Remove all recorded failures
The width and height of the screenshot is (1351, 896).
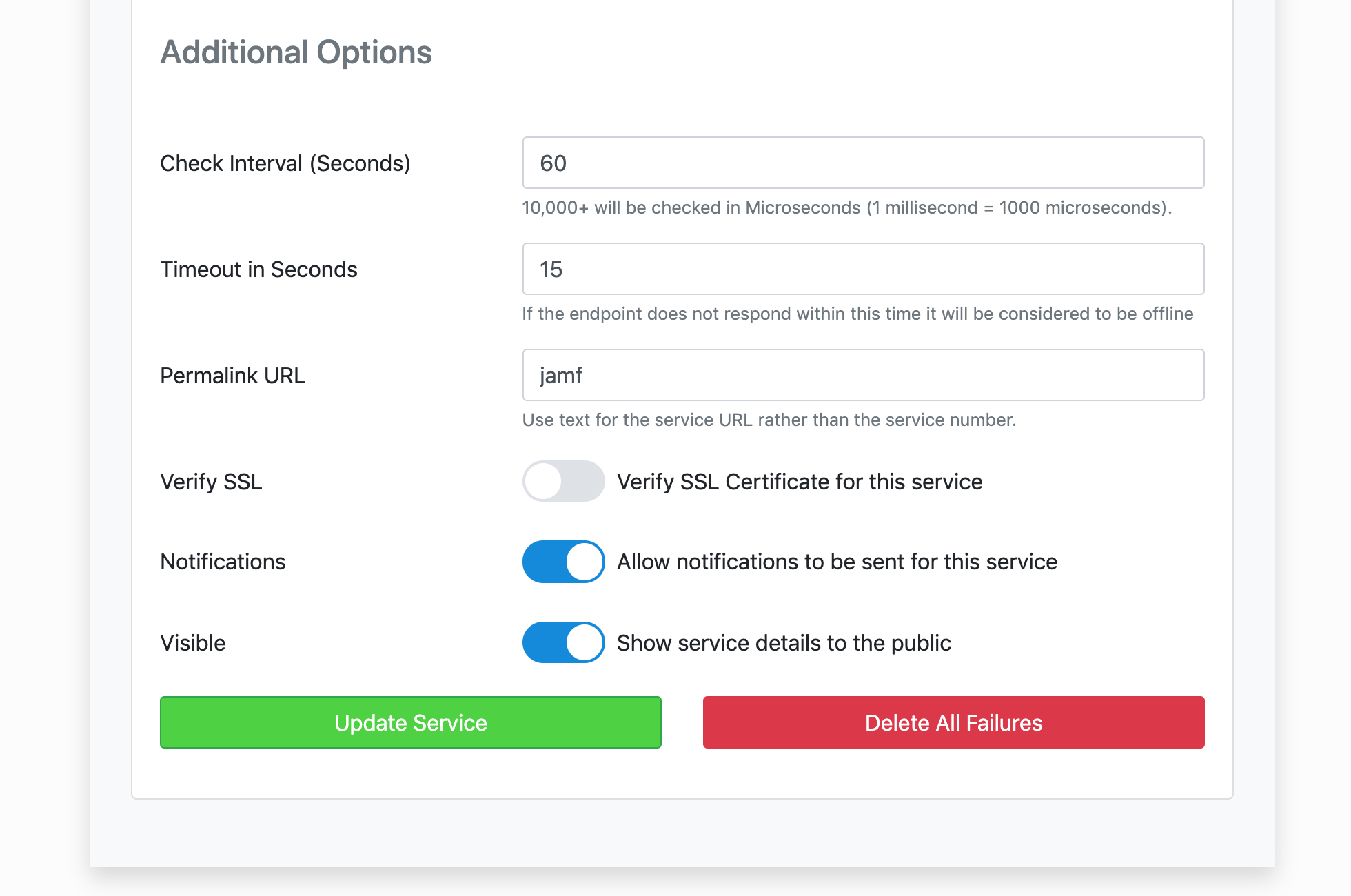(x=953, y=722)
